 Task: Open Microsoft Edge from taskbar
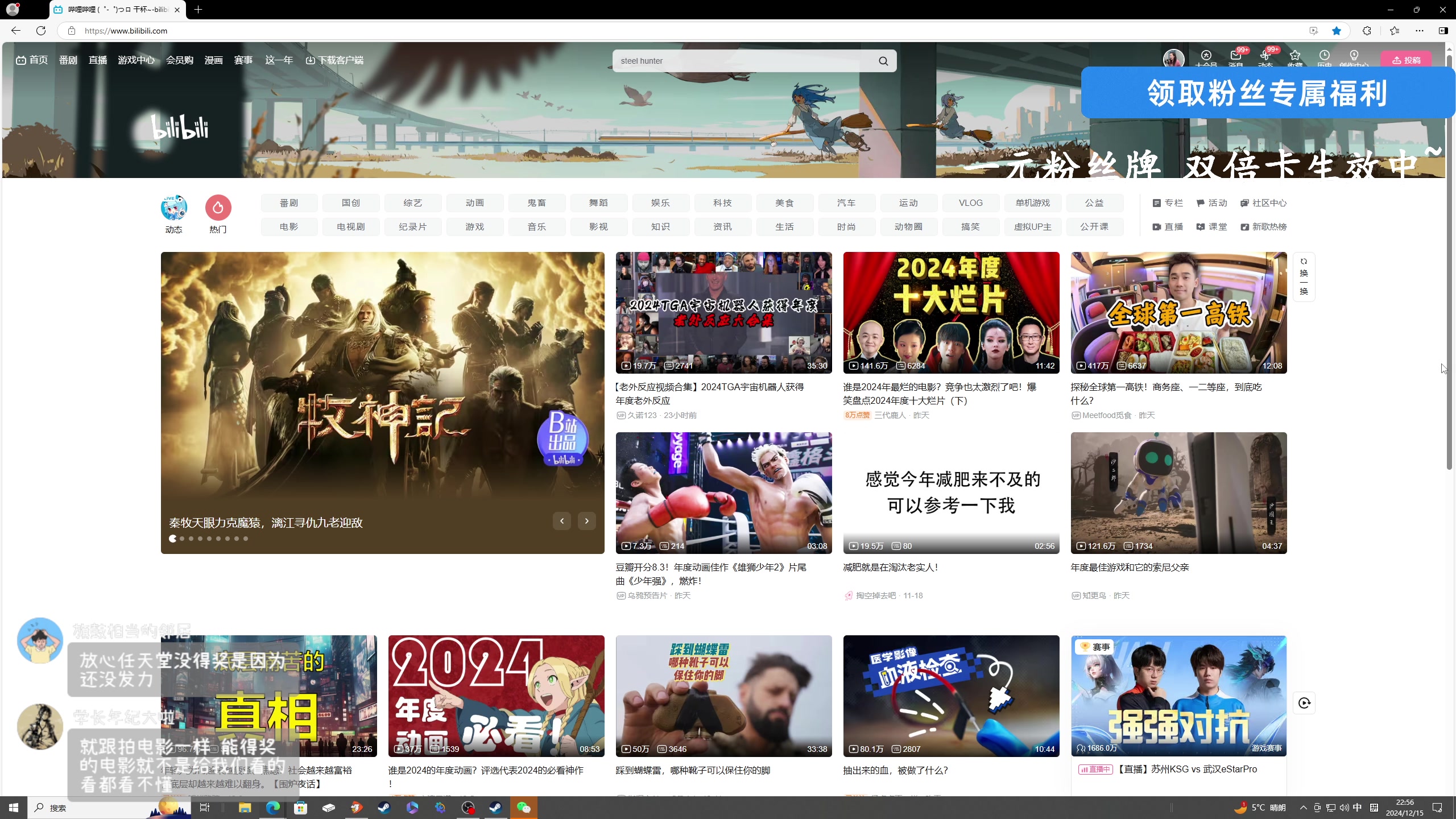point(273,808)
